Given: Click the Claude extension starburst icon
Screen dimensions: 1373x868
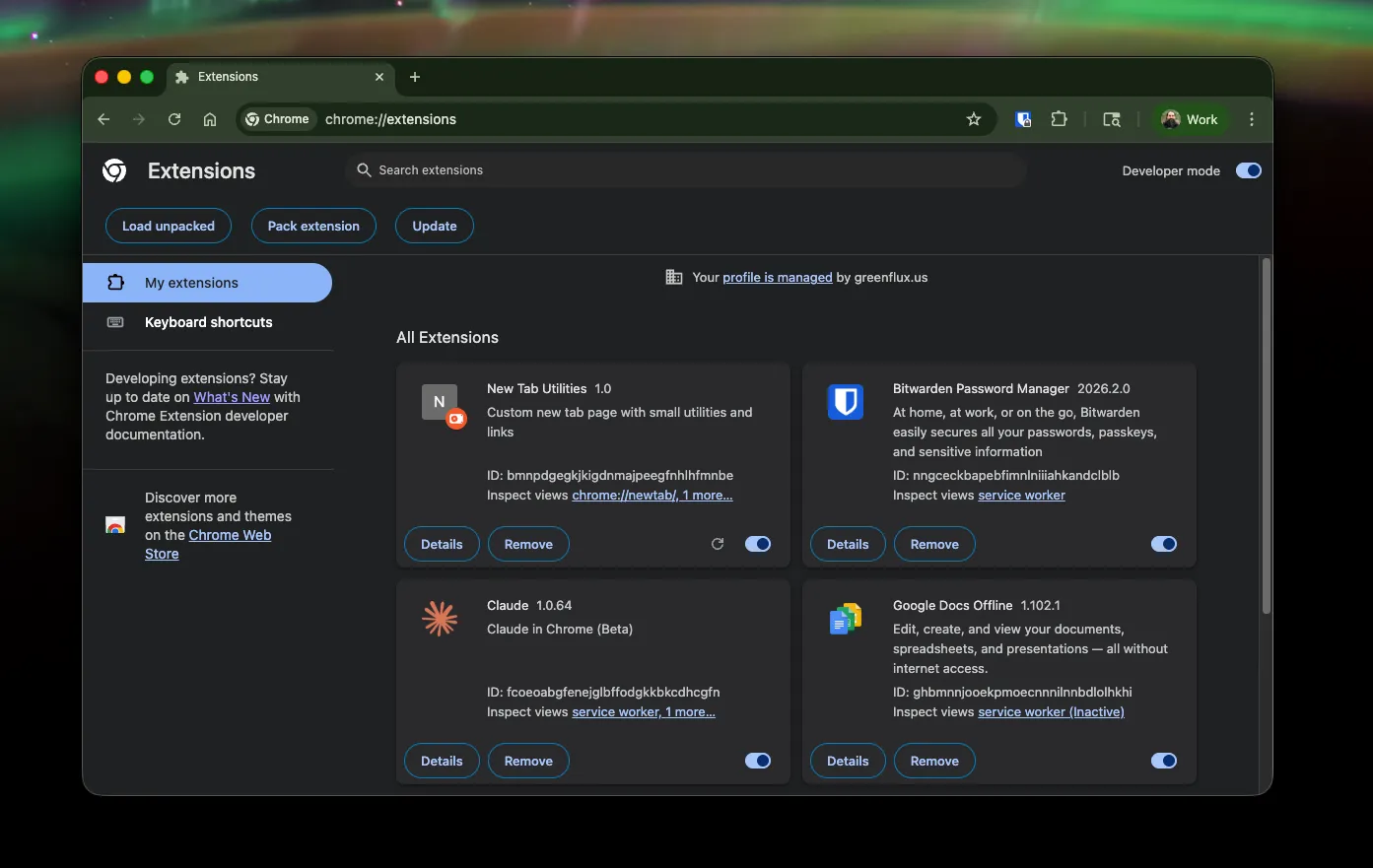Looking at the screenshot, I should pos(440,618).
